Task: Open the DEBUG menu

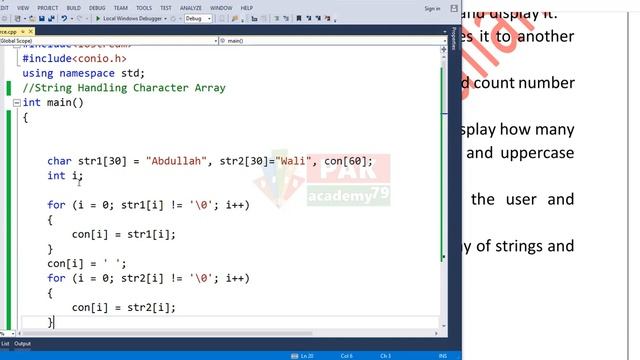Action: pyautogui.click(x=97, y=8)
